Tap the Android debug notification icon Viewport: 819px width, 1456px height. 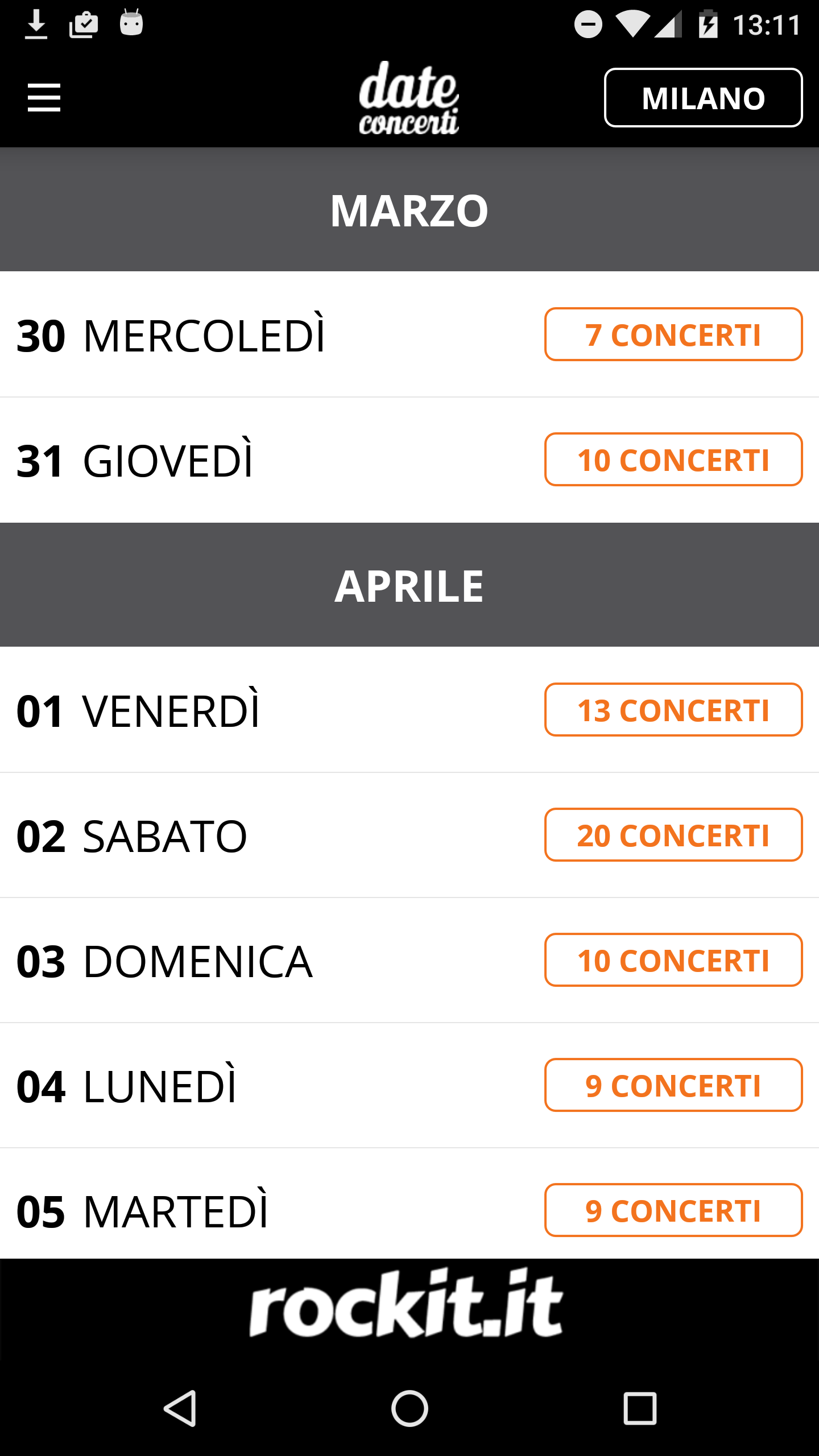pos(131,23)
